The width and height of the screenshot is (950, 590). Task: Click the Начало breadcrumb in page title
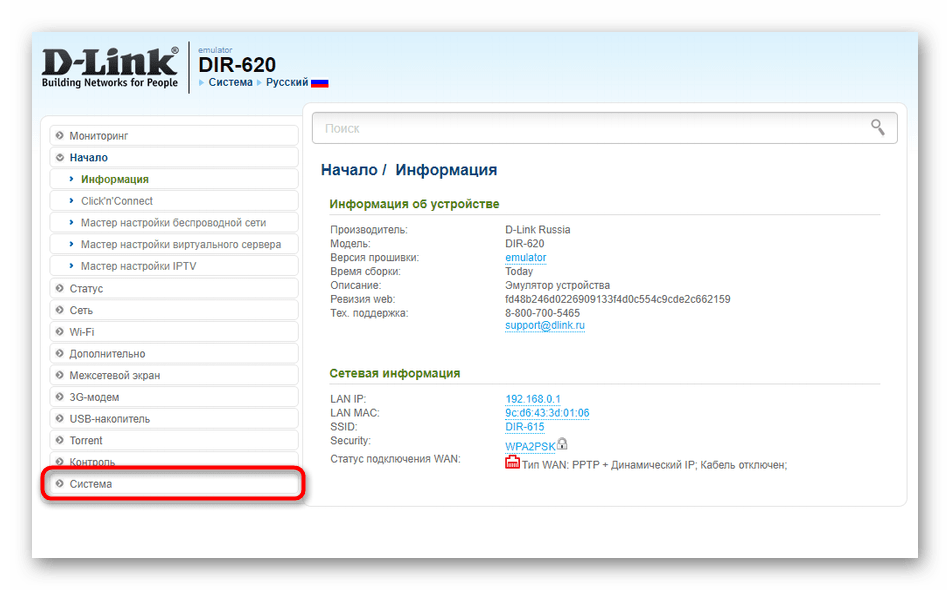[x=349, y=170]
